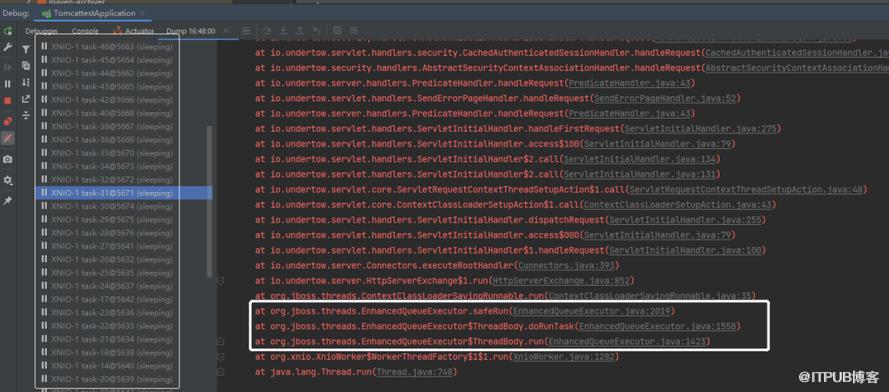
Task: Toggle fold marker beside ThreadBody.run line
Action: 221,342
